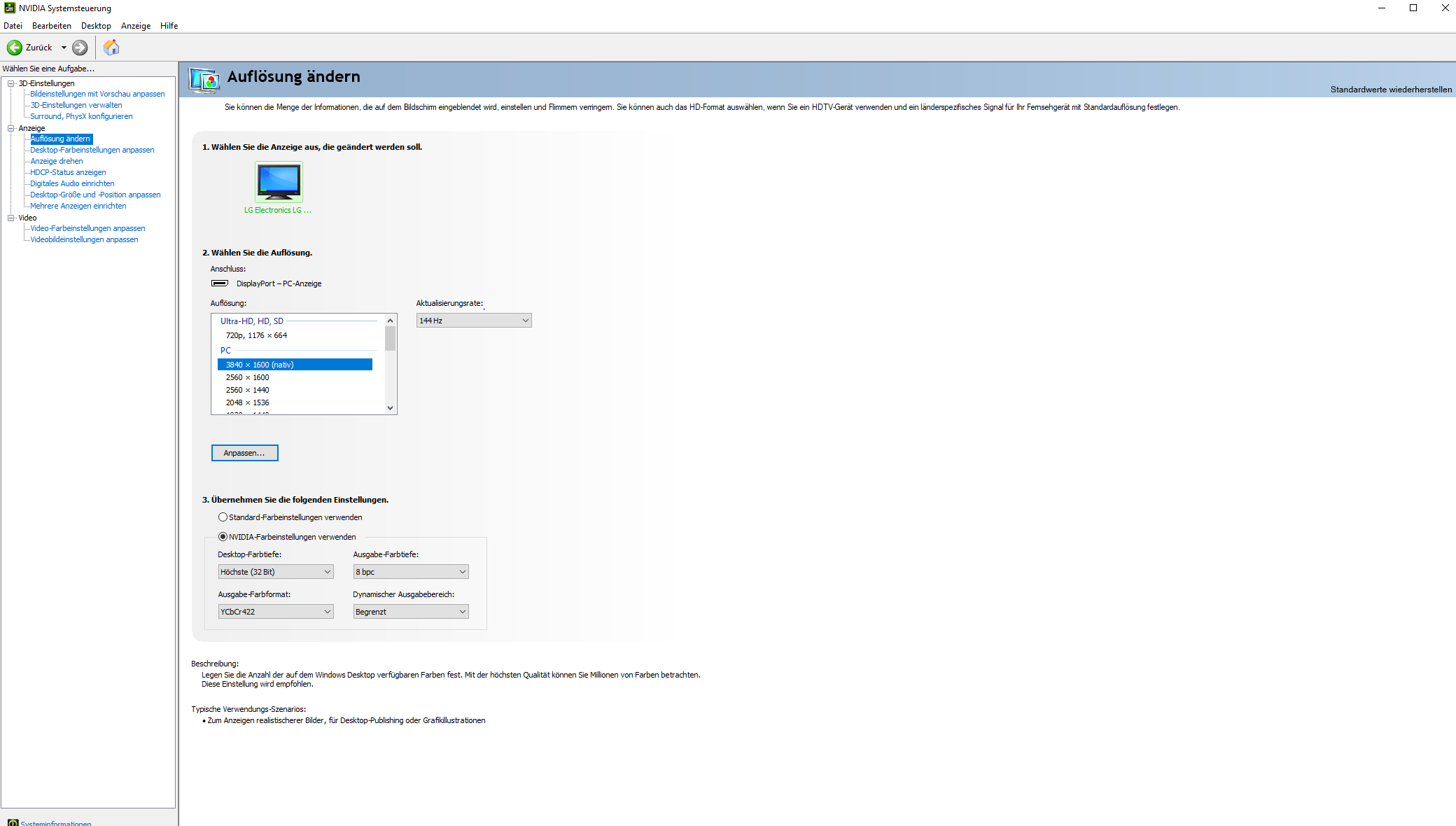Click the DisplayPort connector icon
The height and width of the screenshot is (826, 1456).
[x=220, y=283]
